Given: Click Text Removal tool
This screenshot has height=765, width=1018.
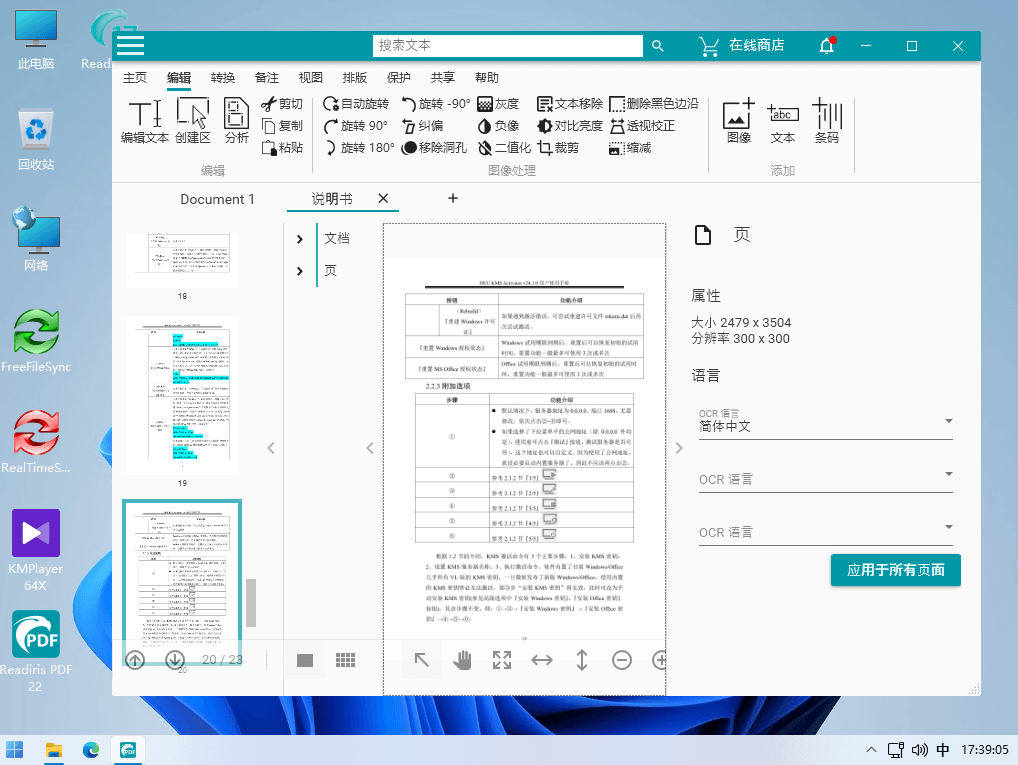Looking at the screenshot, I should [570, 104].
